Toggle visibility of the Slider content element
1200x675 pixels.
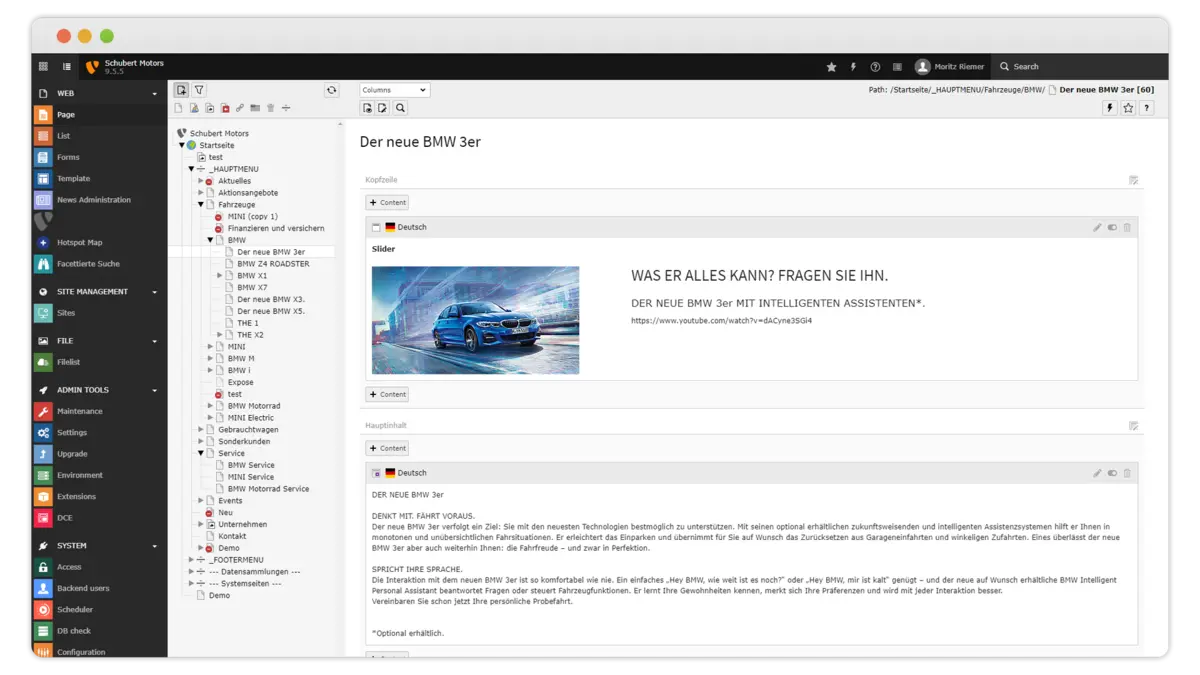[x=1112, y=228]
